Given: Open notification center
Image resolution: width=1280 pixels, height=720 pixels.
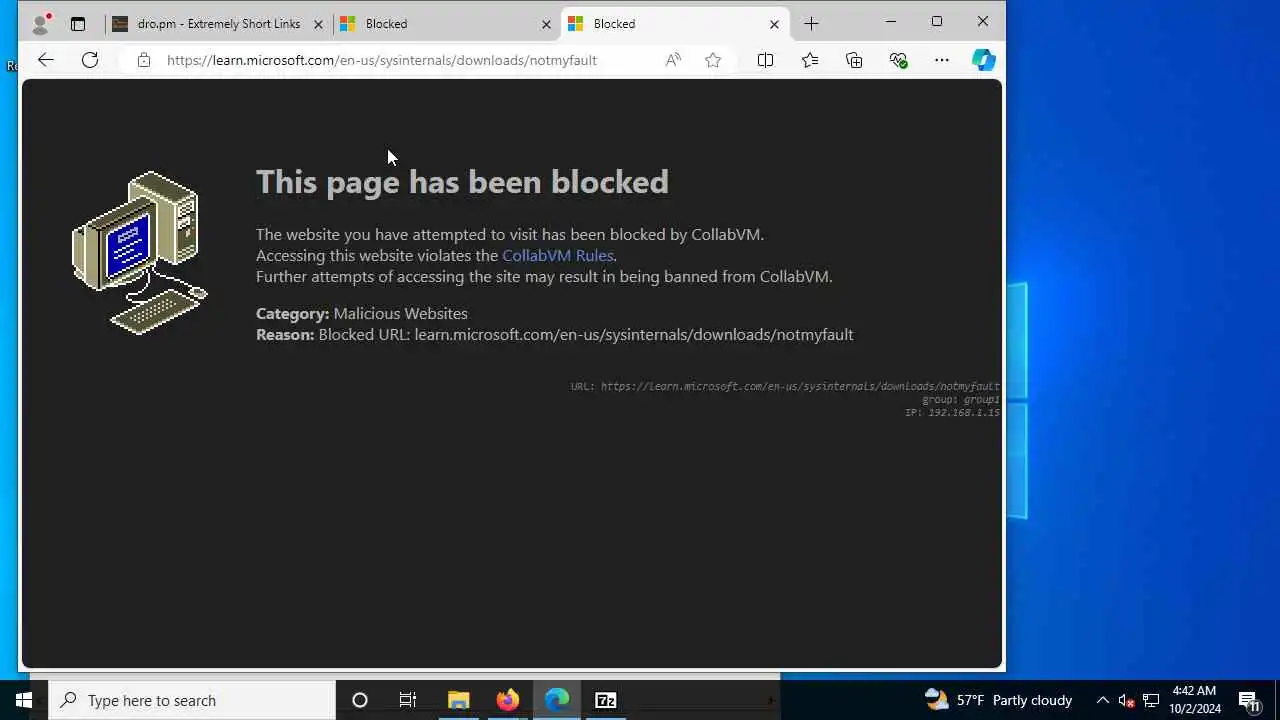Looking at the screenshot, I should click(1249, 700).
